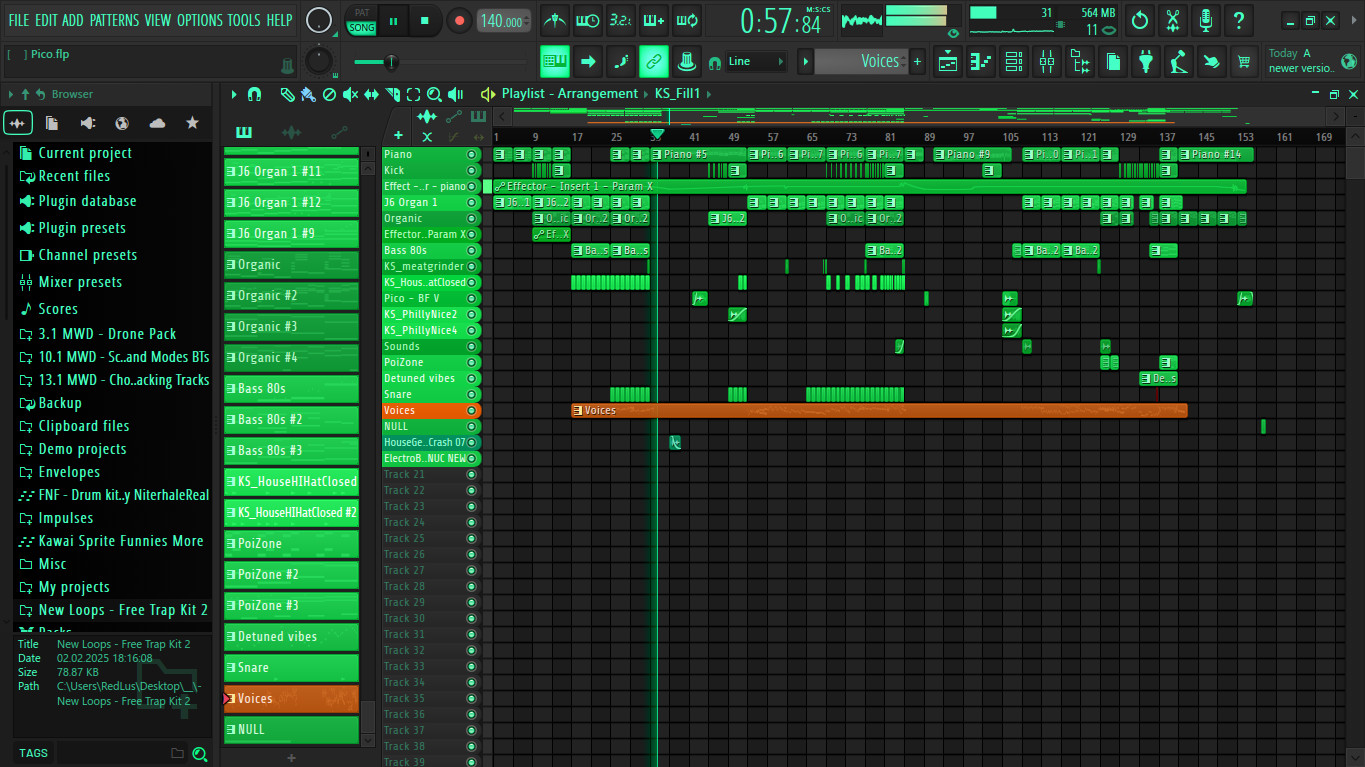Click the zoom magnifier icon above the playlist
Image resolution: width=1365 pixels, height=767 pixels.
[434, 93]
